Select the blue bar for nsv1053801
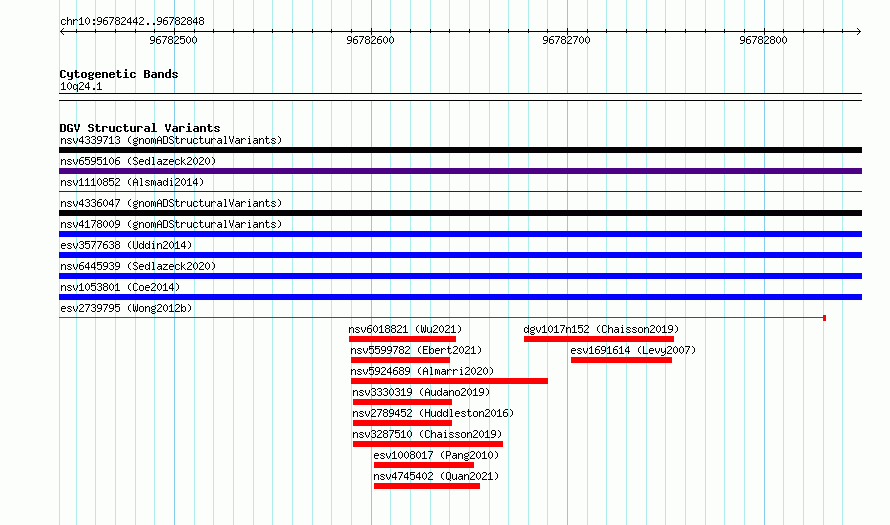The height and width of the screenshot is (525, 890). pyautogui.click(x=460, y=297)
